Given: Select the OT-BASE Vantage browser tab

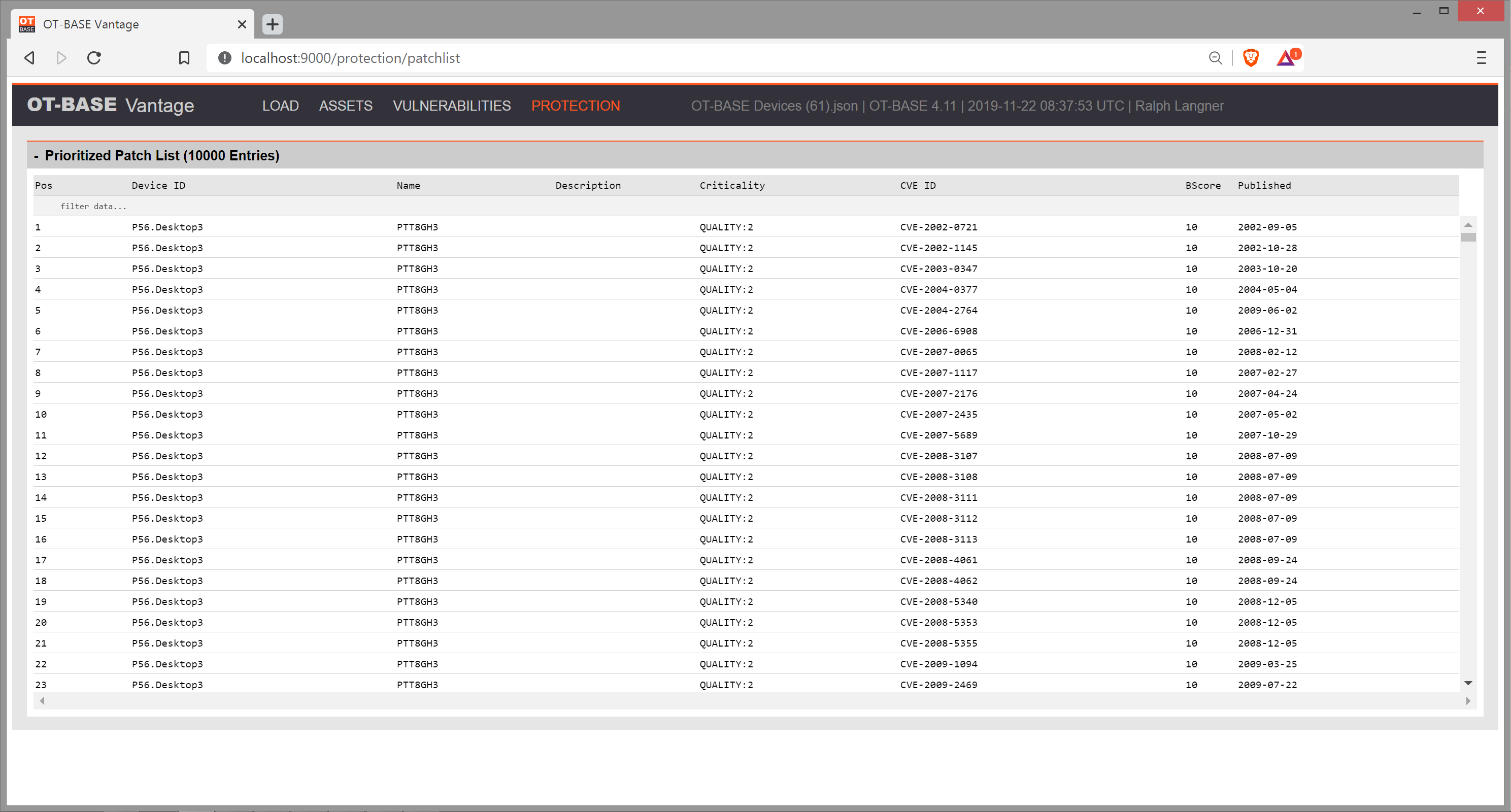Looking at the screenshot, I should point(132,24).
